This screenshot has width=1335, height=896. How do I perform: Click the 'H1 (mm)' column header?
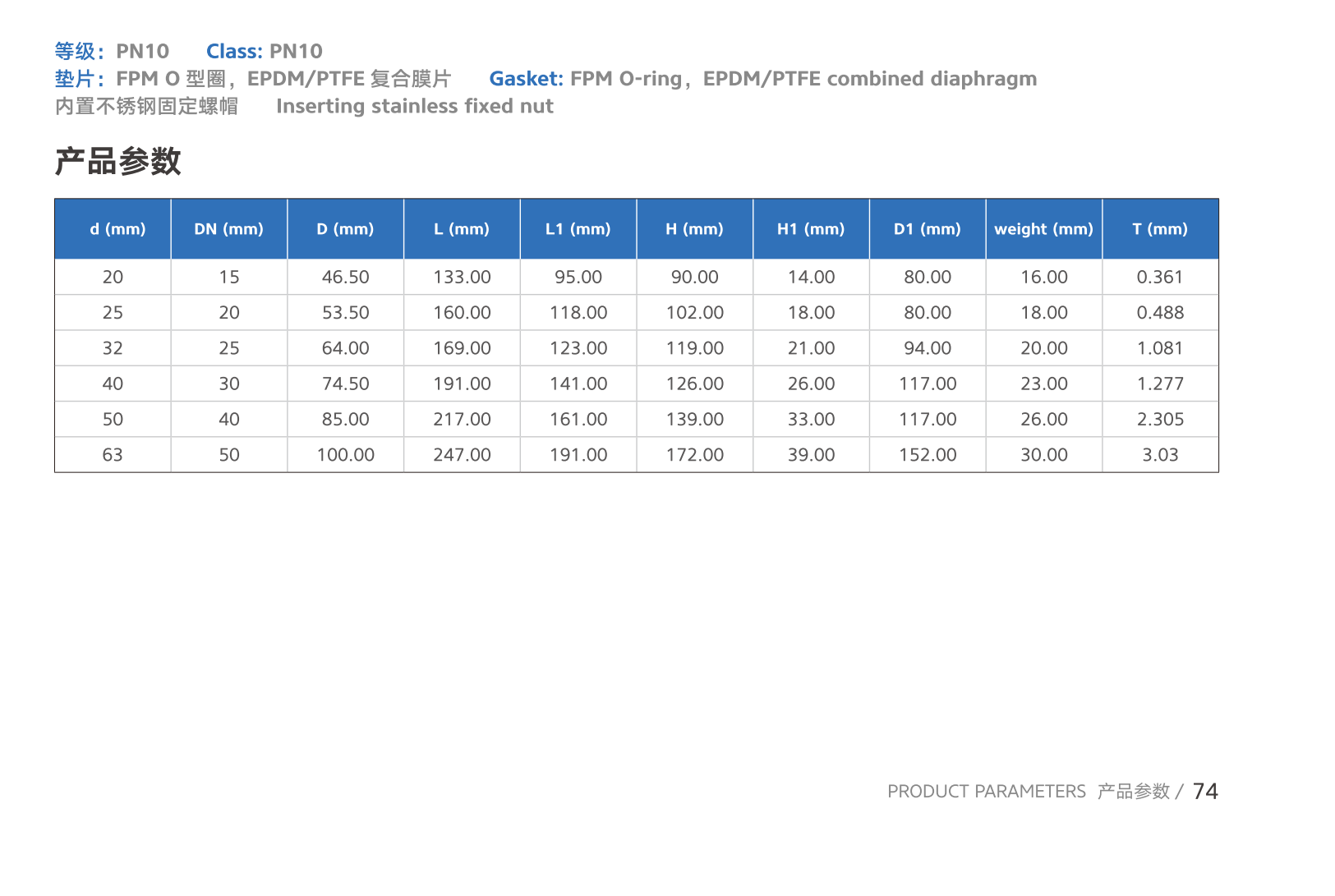811,229
